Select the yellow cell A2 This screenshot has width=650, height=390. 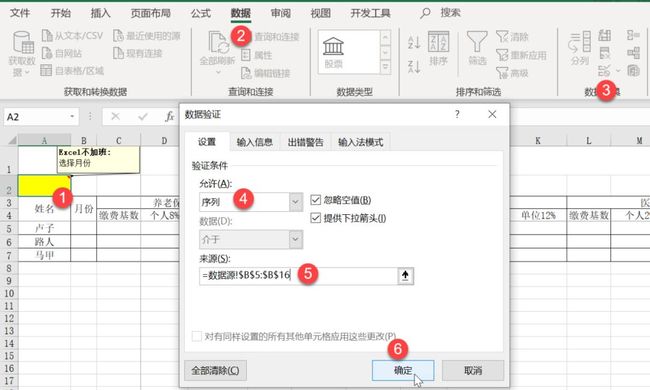pyautogui.click(x=44, y=185)
